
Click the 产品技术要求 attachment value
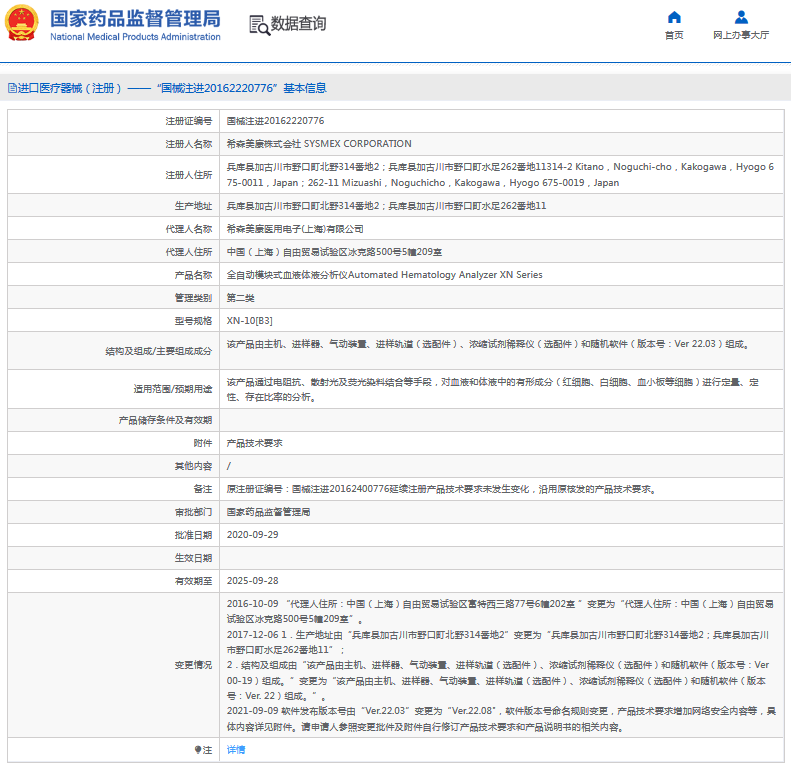pos(254,443)
